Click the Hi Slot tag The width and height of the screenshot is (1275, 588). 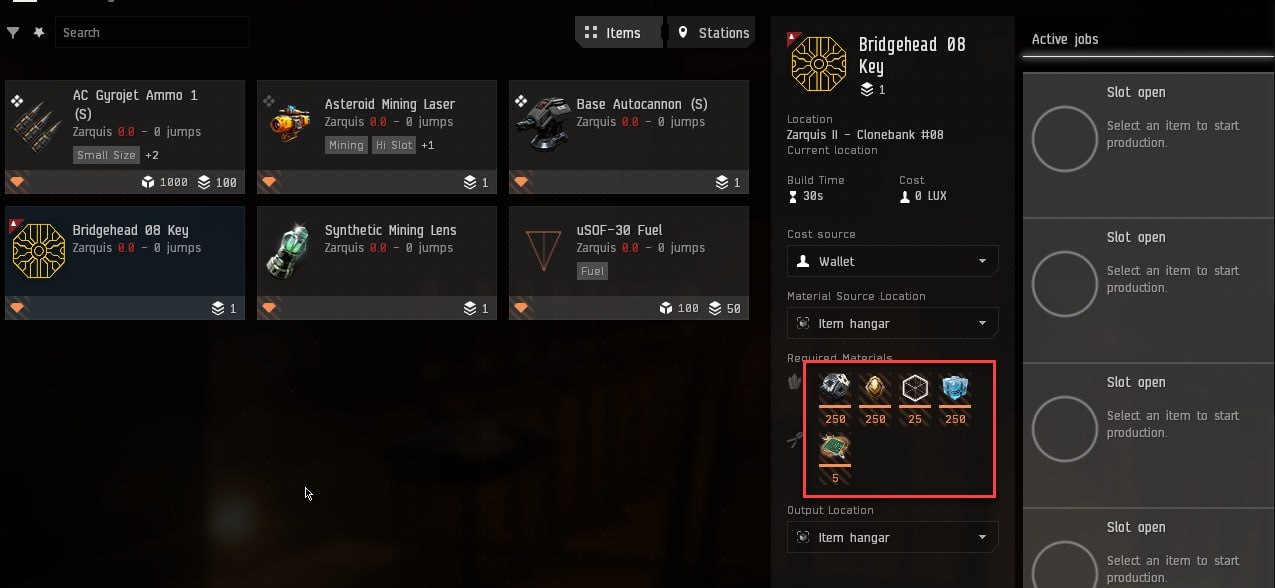click(x=394, y=145)
